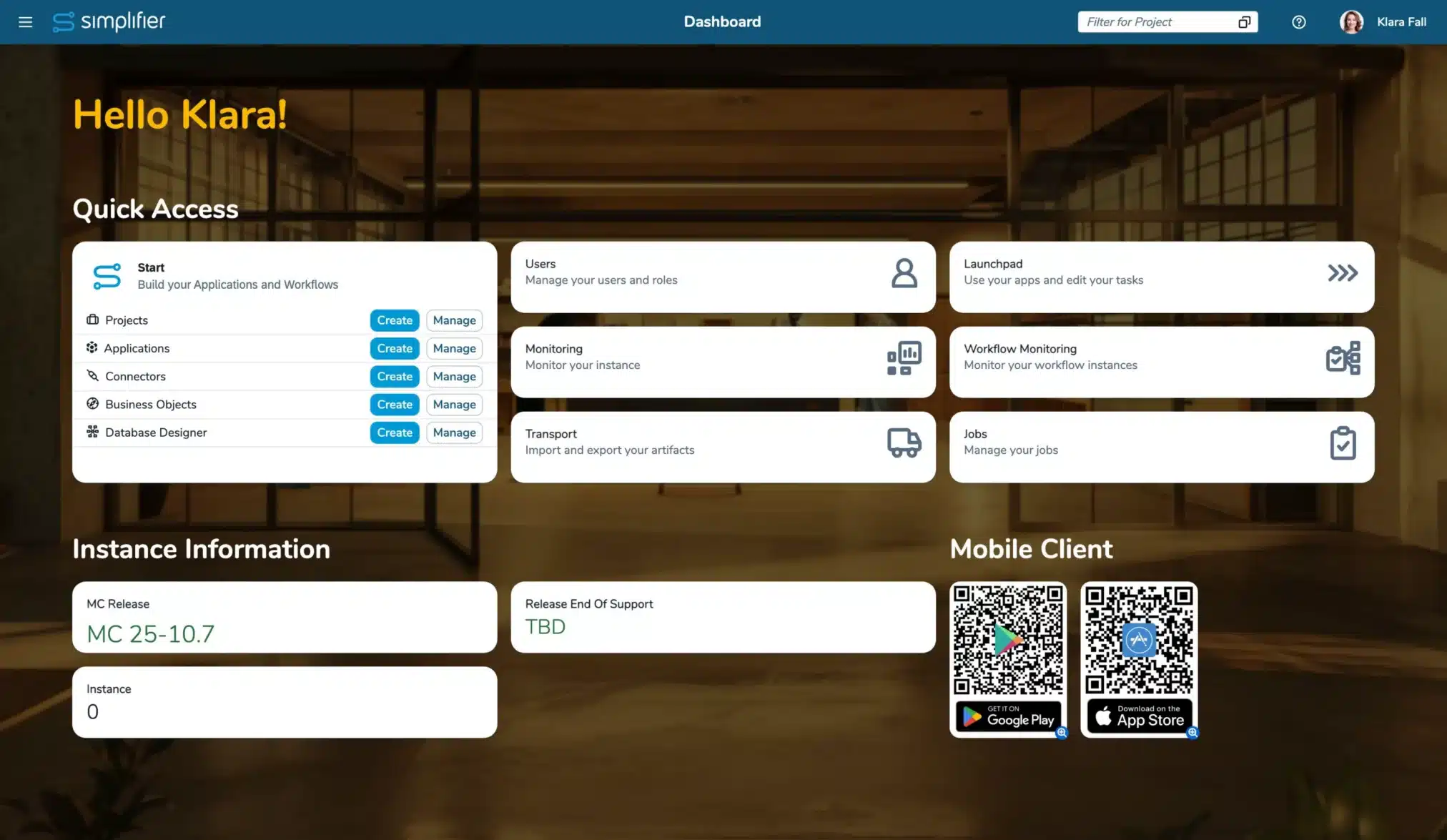
Task: Create a new Project
Action: coord(394,320)
